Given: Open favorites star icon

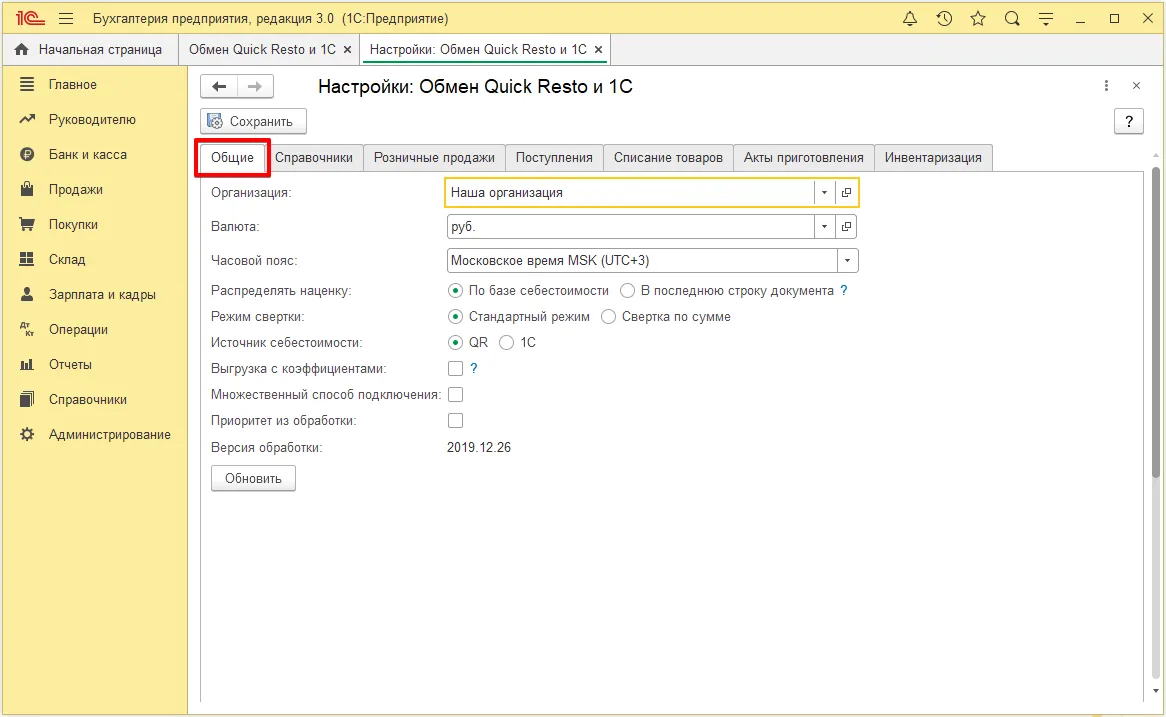Looking at the screenshot, I should pyautogui.click(x=978, y=19).
